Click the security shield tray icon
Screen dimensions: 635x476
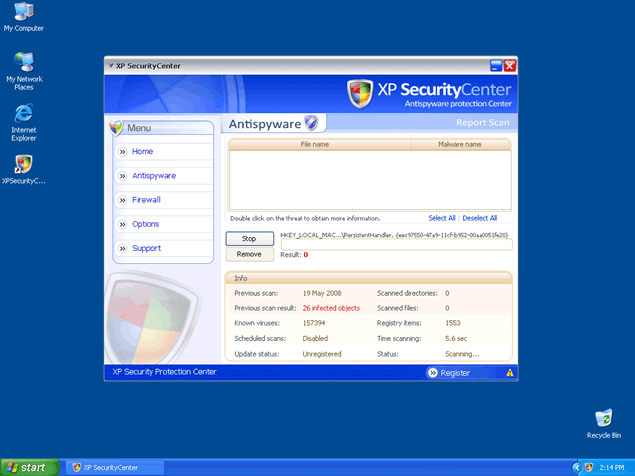point(590,467)
